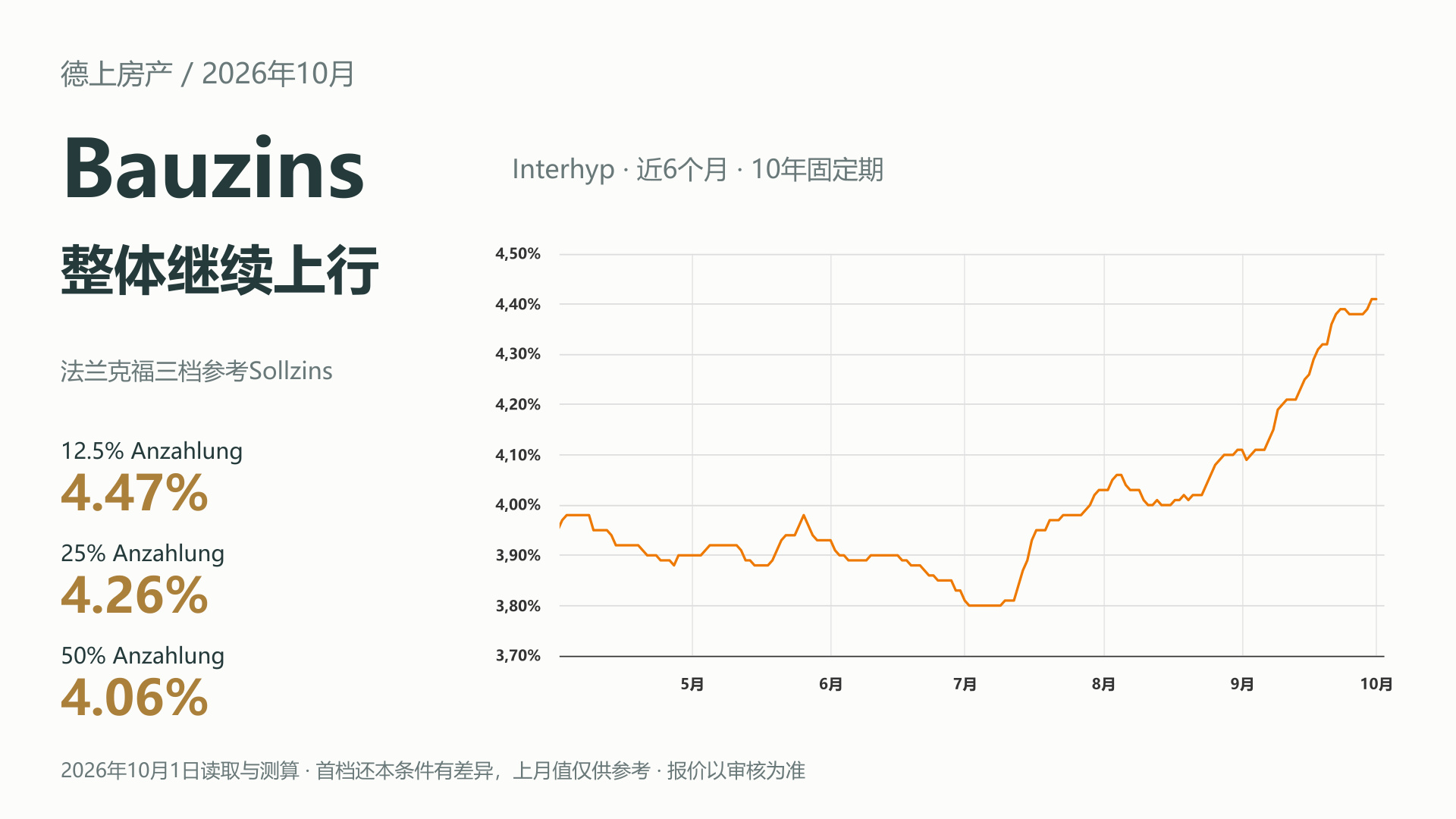Select the 法兰克福三档参考Sollzins caption
Viewport: 1456px width, 819px height.
(196, 371)
